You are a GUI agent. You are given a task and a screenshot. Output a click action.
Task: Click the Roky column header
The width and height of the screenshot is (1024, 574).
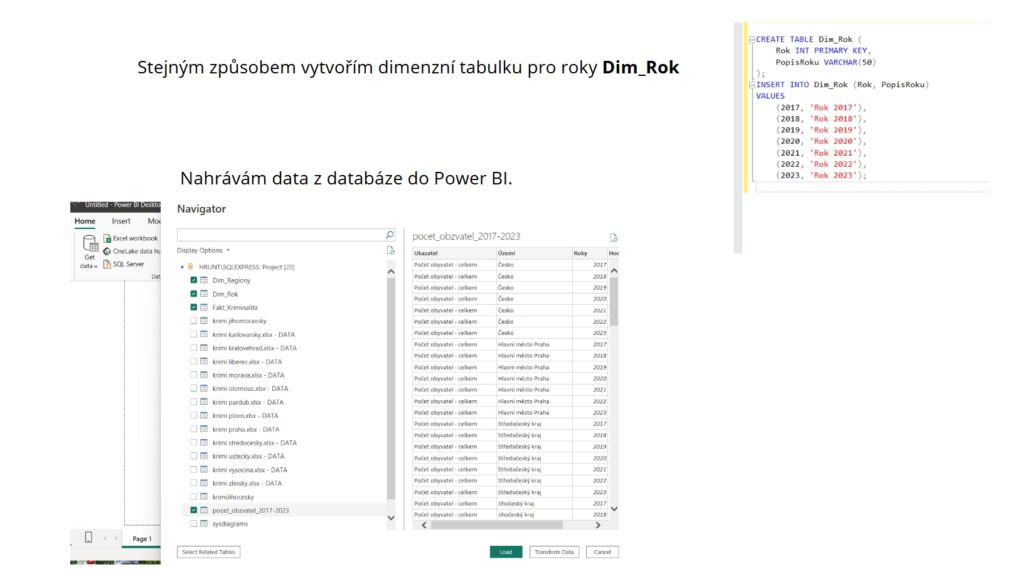click(x=590, y=253)
